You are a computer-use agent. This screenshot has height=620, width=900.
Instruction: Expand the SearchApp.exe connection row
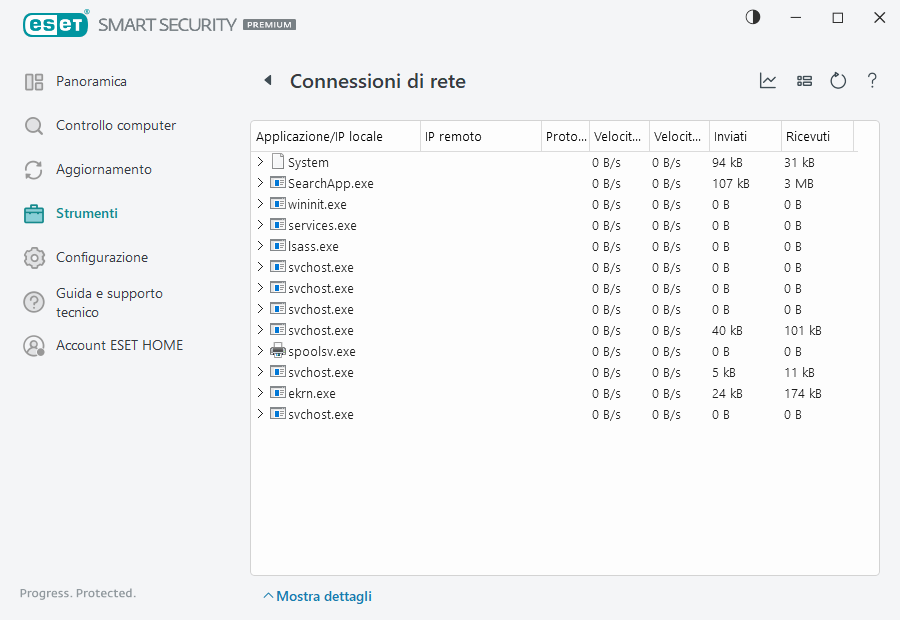260,183
